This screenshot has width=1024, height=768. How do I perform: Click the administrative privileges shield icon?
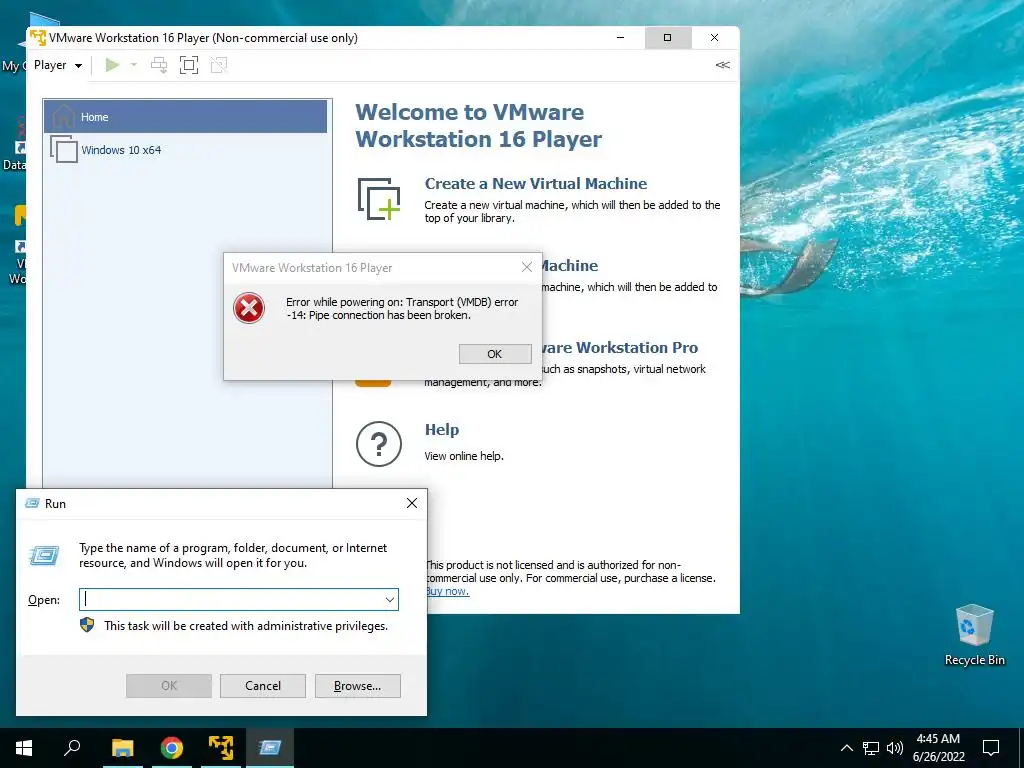[87, 625]
